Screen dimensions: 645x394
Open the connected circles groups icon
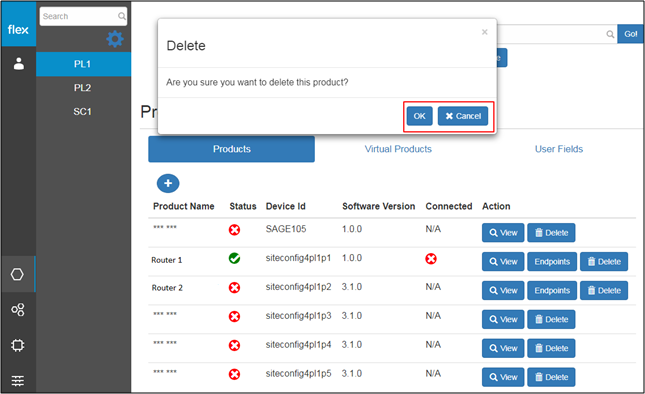coord(18,309)
